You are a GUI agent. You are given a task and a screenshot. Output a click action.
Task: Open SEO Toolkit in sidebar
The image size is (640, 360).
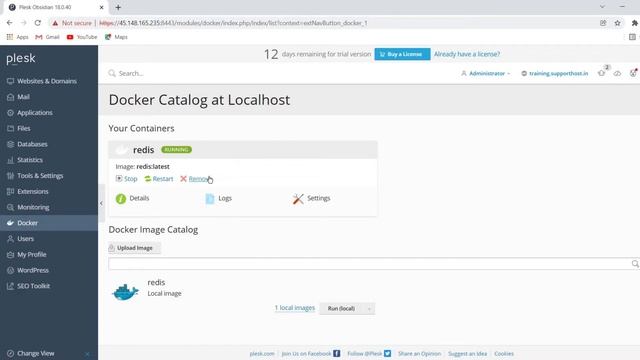pos(29,286)
